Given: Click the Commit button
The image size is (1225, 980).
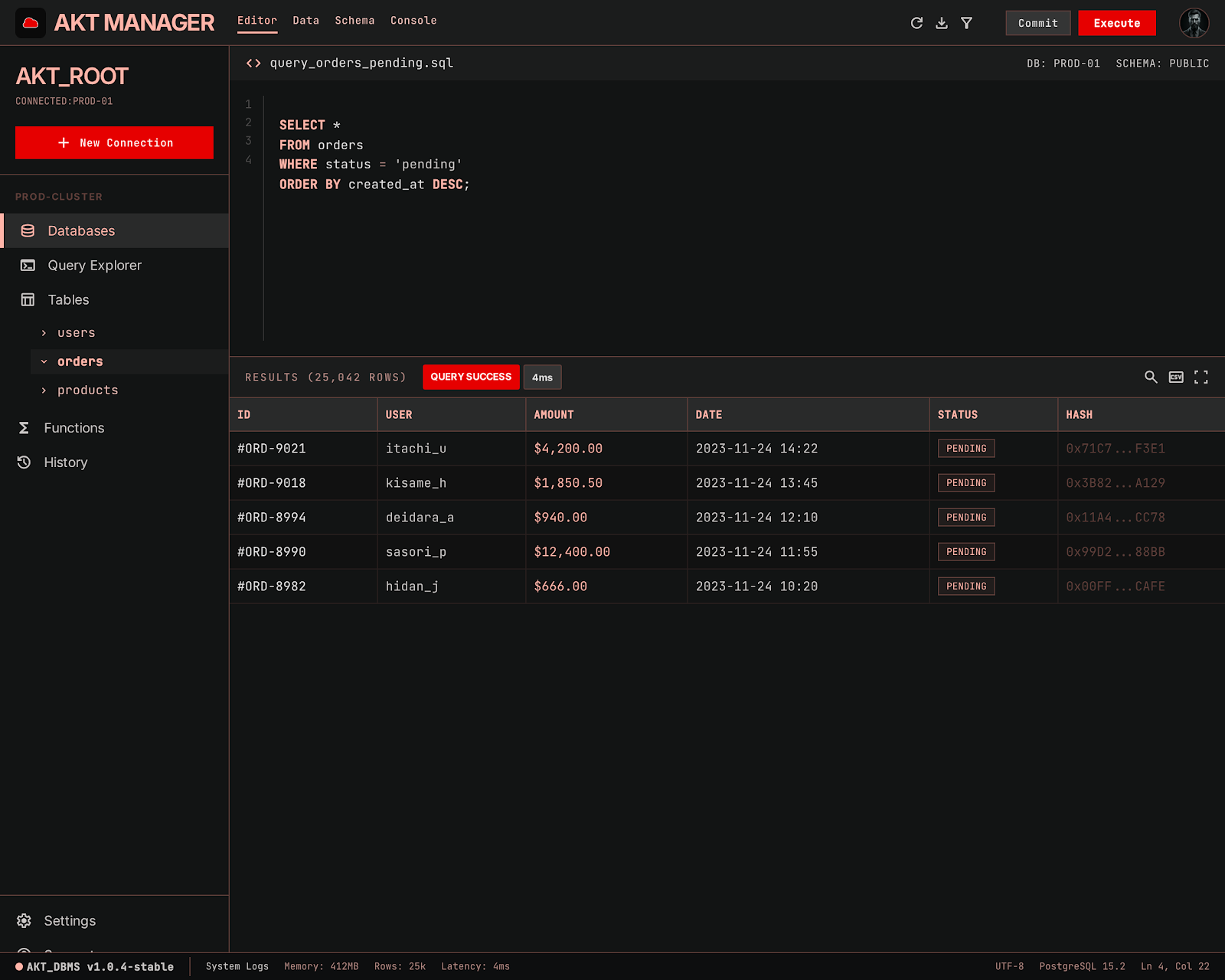Looking at the screenshot, I should tap(1038, 23).
